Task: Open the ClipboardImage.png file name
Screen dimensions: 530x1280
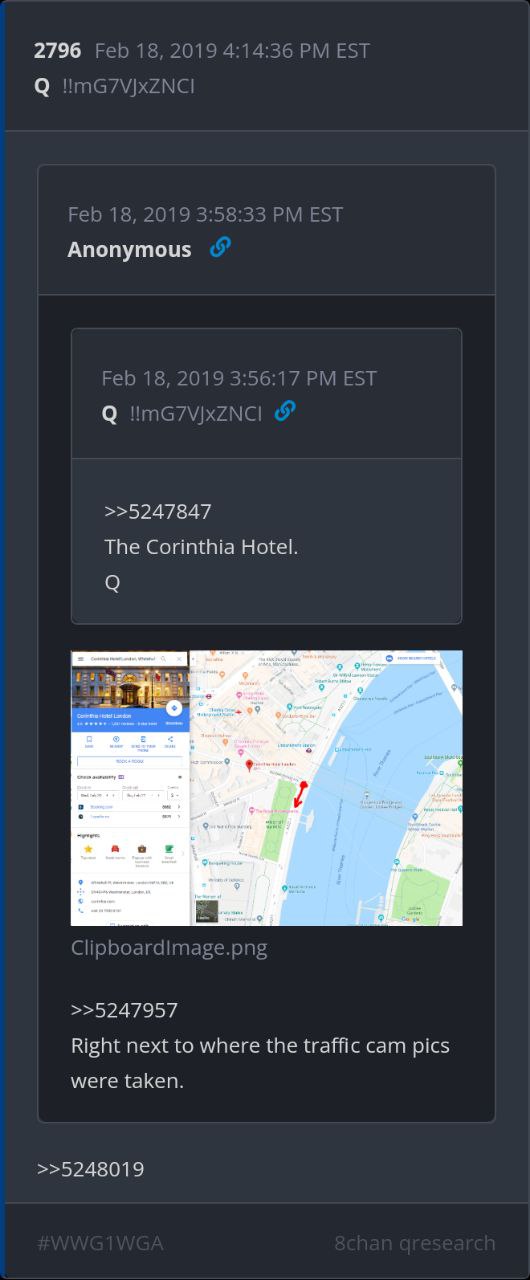Action: pyautogui.click(x=169, y=947)
